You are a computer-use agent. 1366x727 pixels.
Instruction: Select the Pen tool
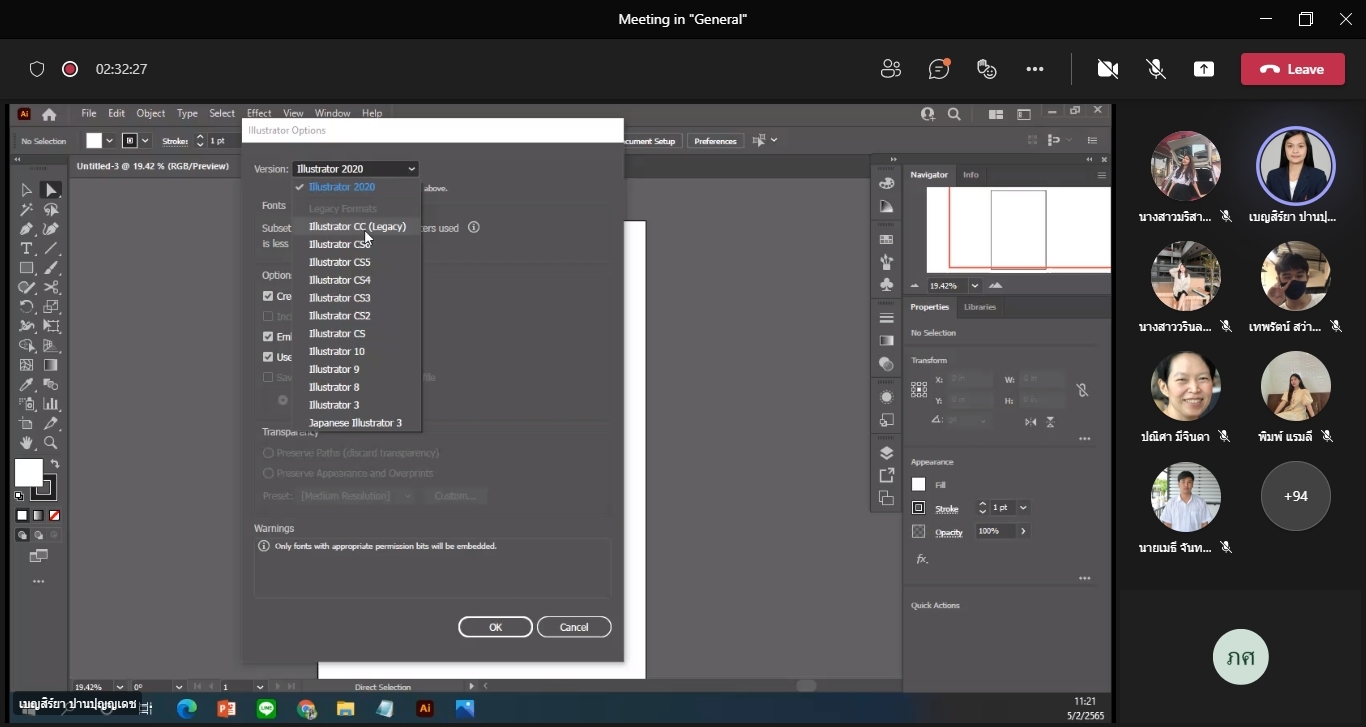[27, 229]
